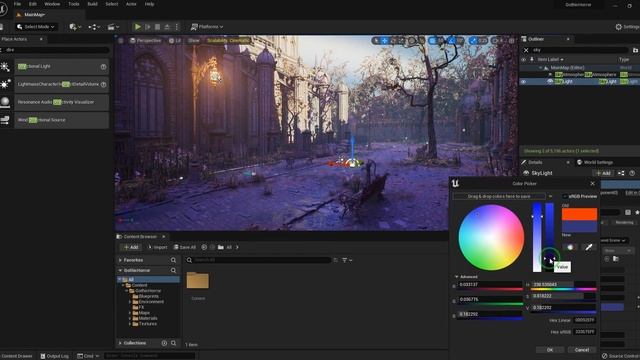Click the New color blue swatch

579,227
